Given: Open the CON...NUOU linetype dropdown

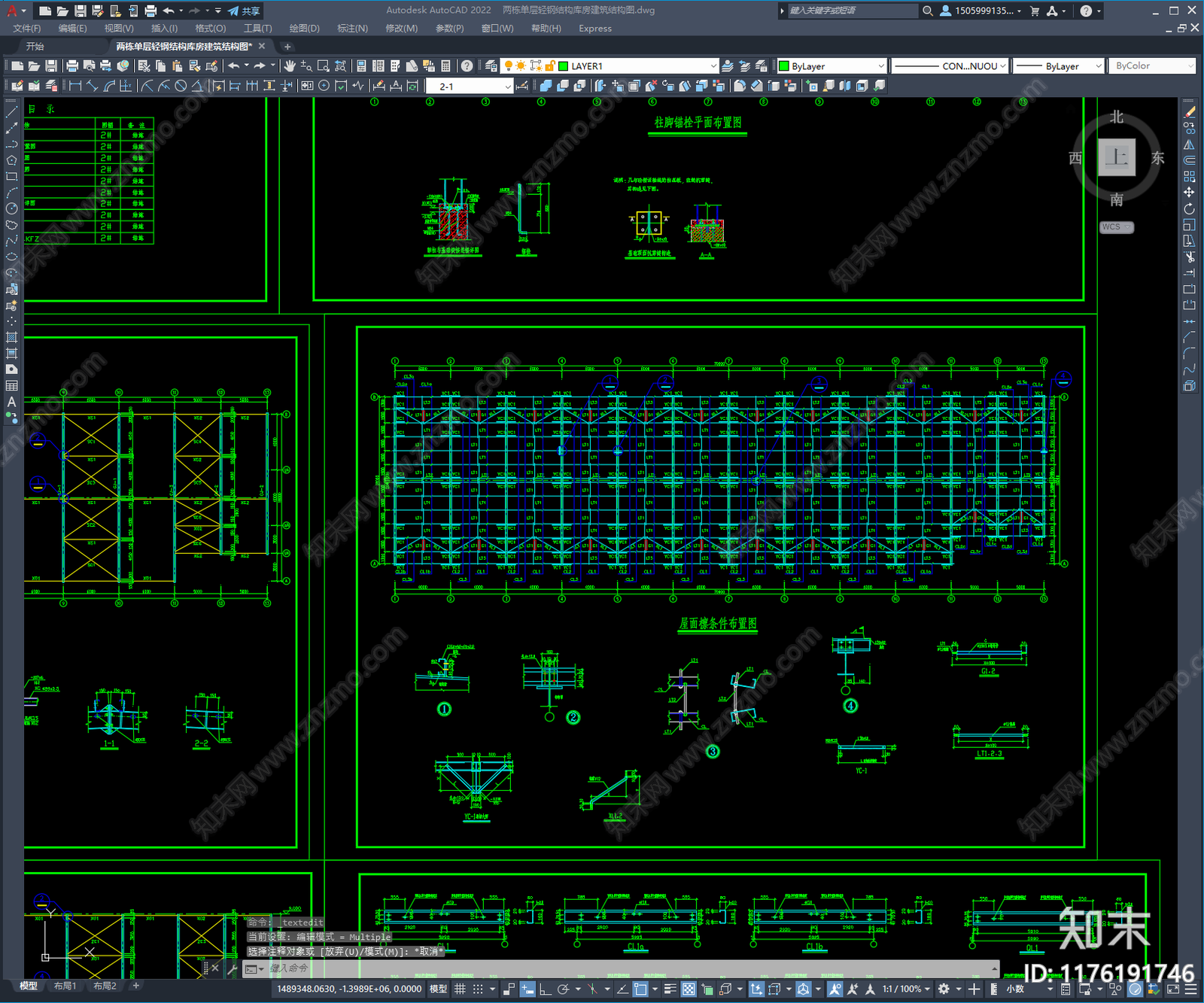Looking at the screenshot, I should click(x=950, y=66).
